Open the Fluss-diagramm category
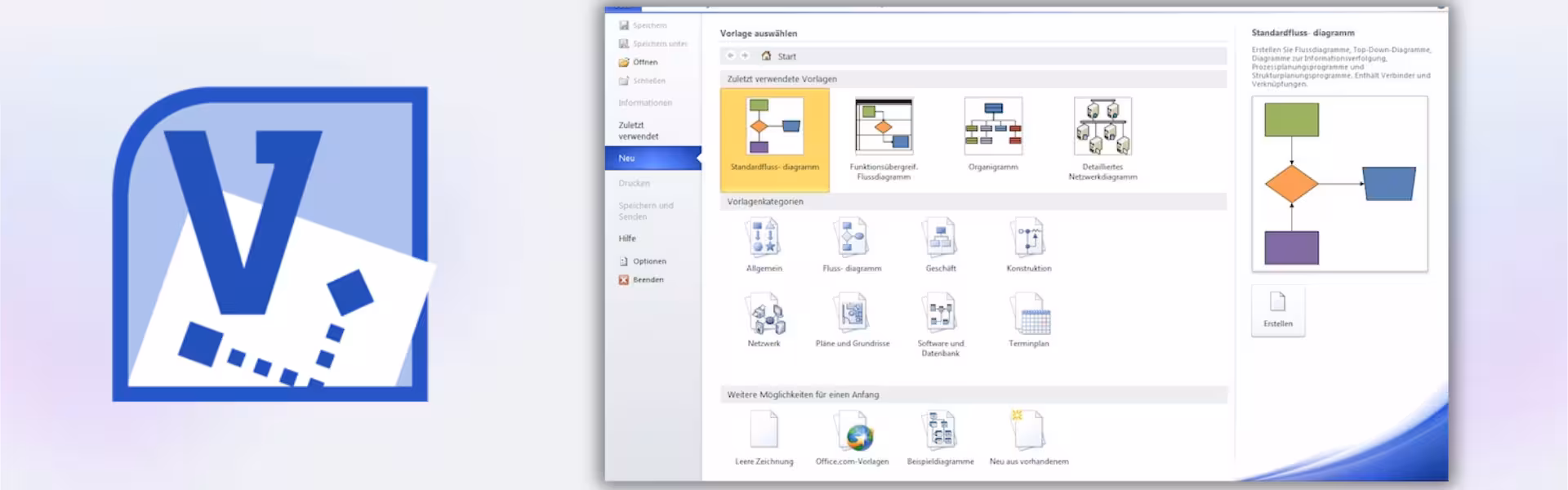This screenshot has height=490, width=1568. (852, 245)
